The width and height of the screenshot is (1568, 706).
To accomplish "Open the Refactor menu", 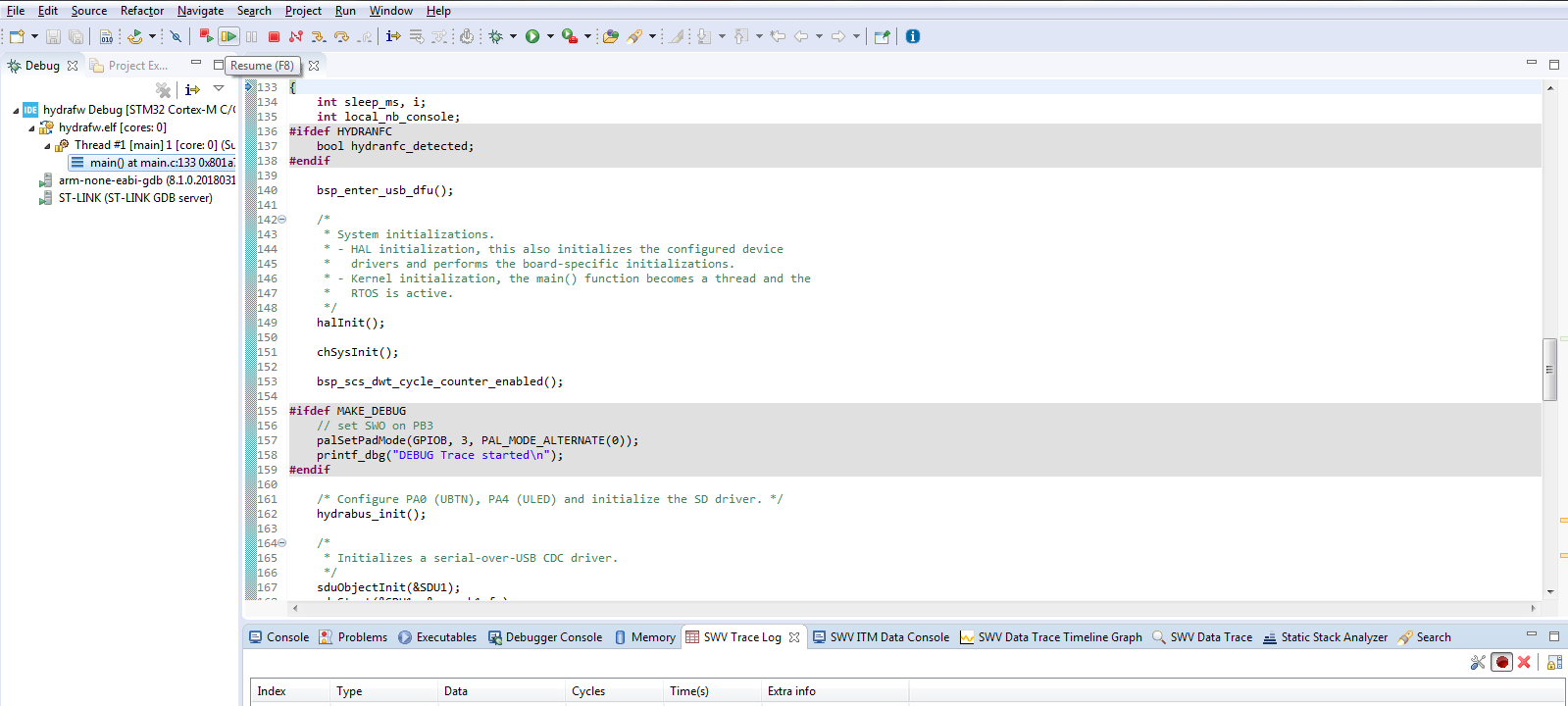I will click(142, 11).
